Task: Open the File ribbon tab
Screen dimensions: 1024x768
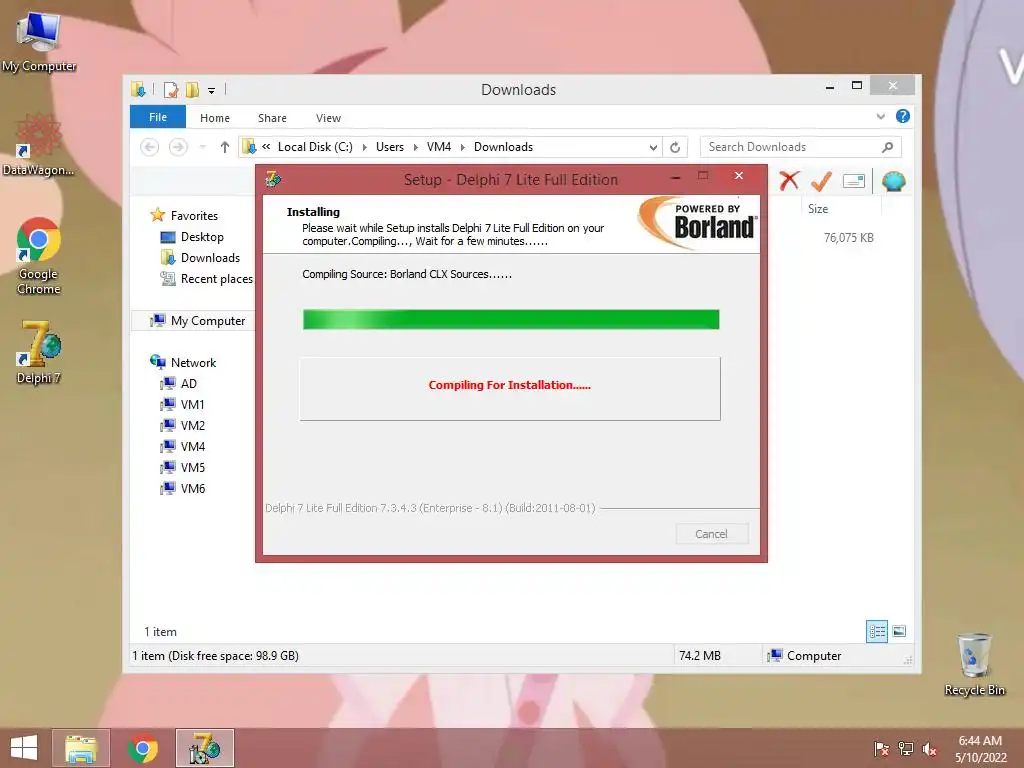Action: point(158,117)
